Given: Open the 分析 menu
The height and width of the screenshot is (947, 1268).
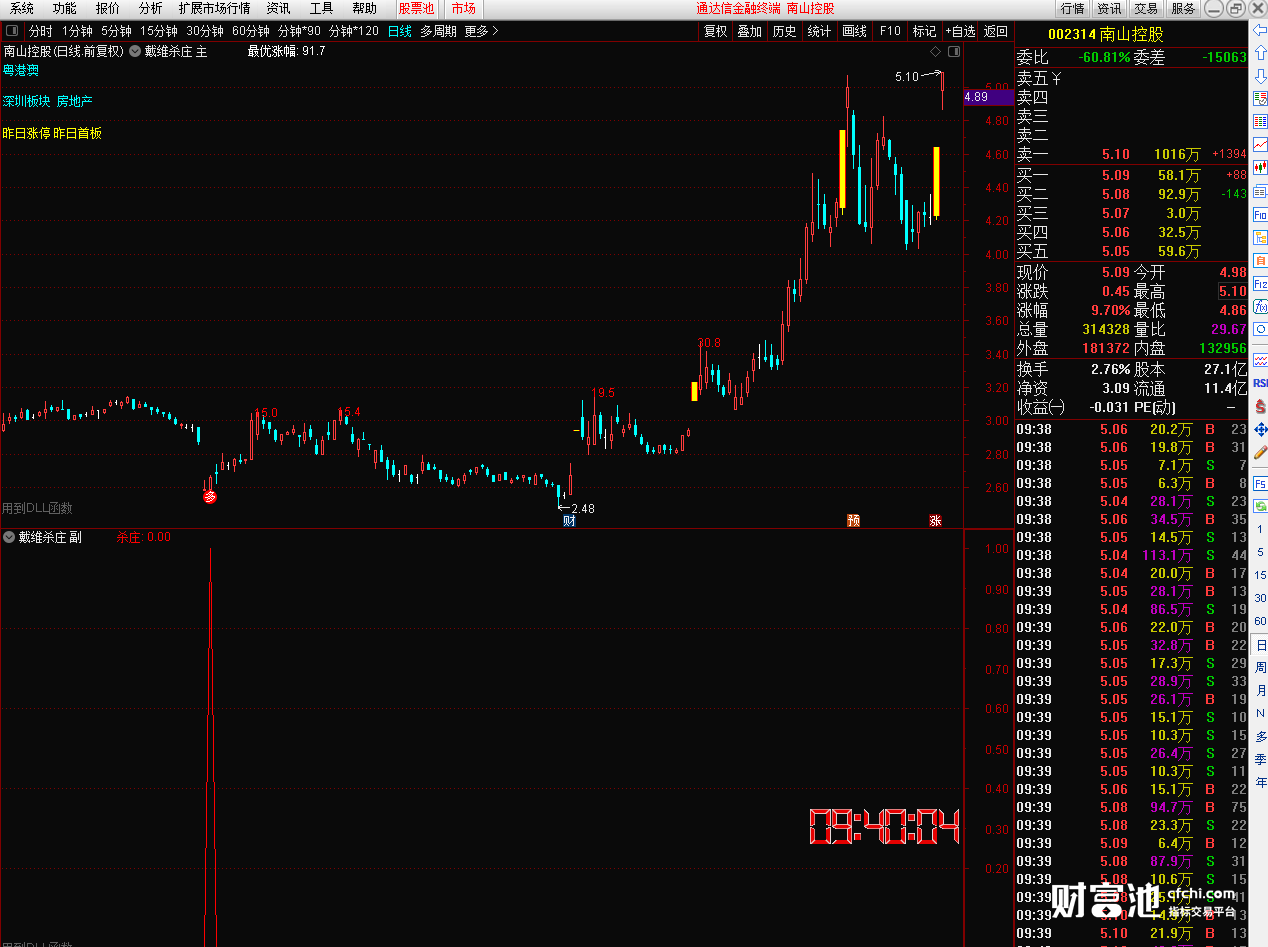Looking at the screenshot, I should 150,8.
